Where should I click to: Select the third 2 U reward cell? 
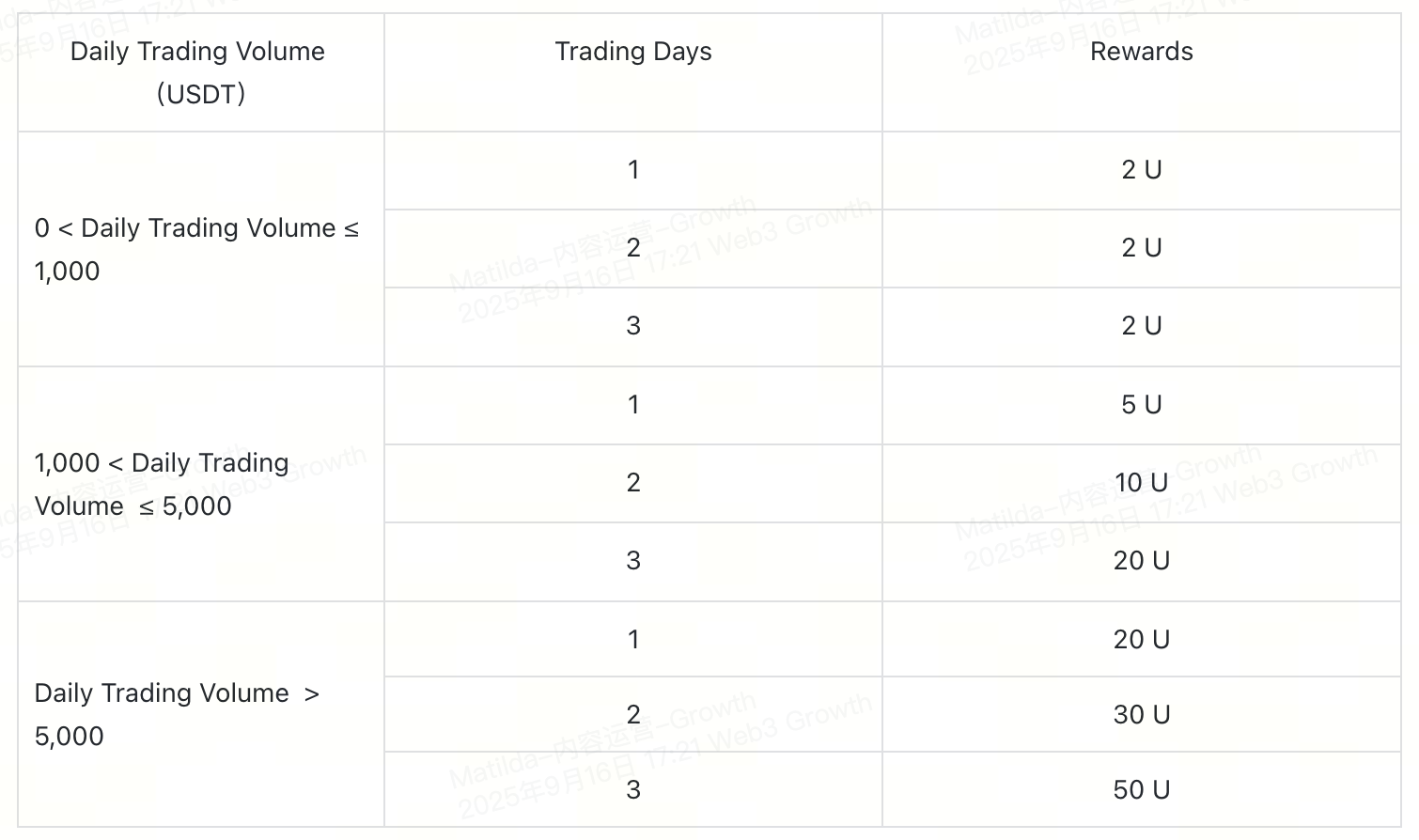(1141, 326)
